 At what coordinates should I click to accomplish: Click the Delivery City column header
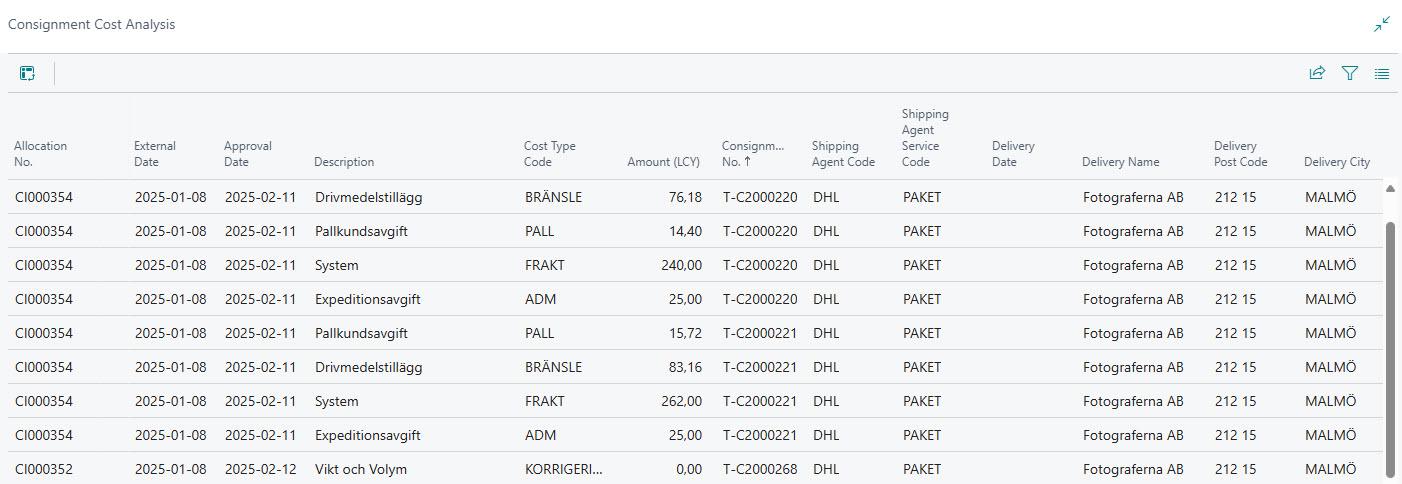coord(1337,162)
